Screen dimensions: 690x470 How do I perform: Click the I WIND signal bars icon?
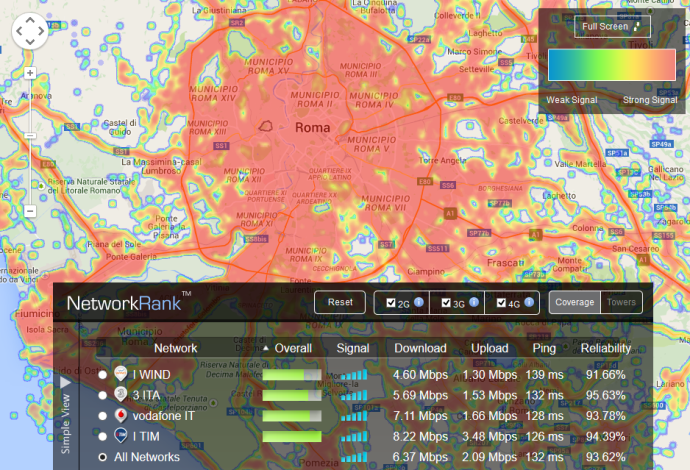[x=354, y=375]
